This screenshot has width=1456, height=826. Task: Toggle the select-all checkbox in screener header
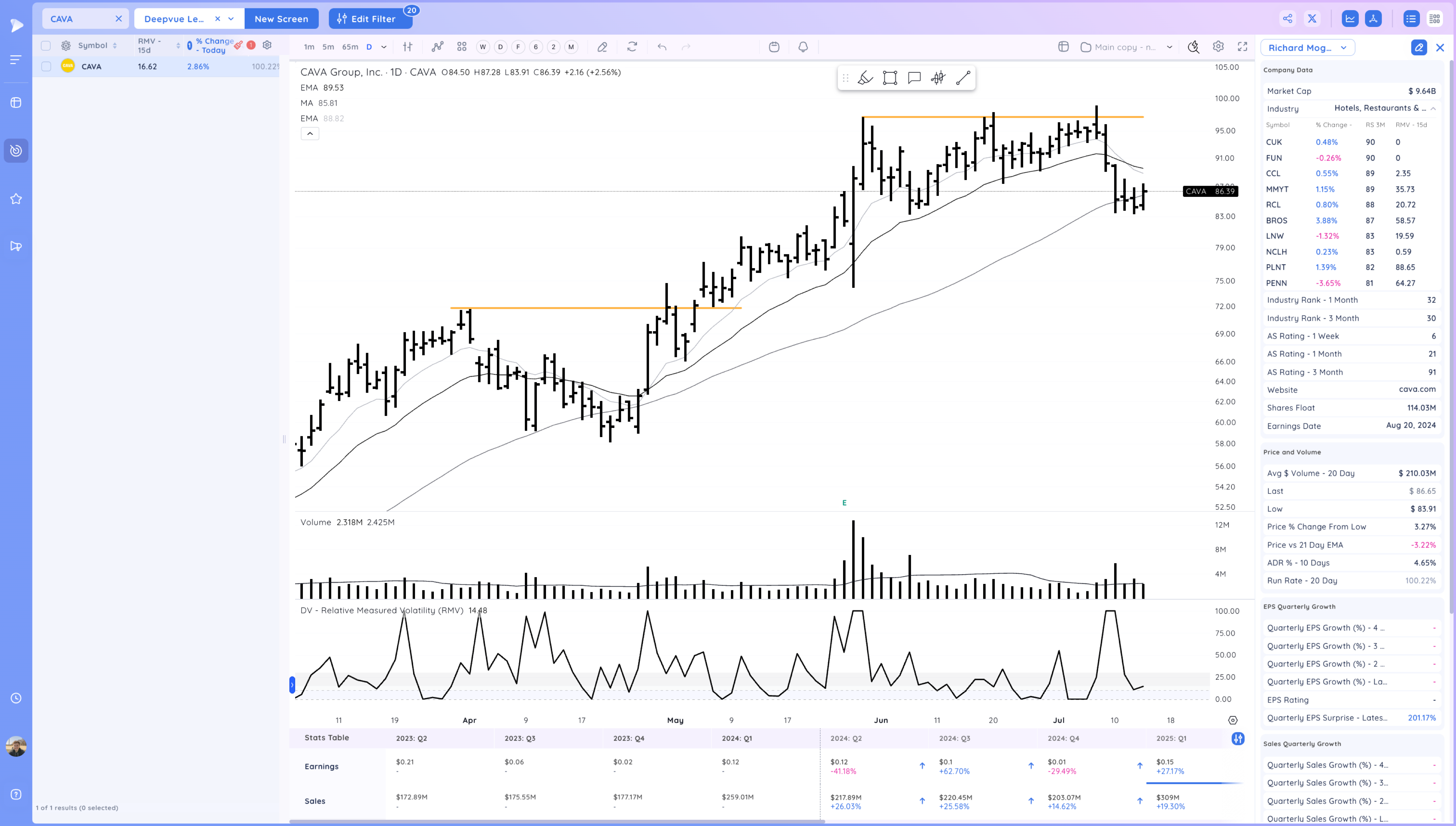[46, 45]
